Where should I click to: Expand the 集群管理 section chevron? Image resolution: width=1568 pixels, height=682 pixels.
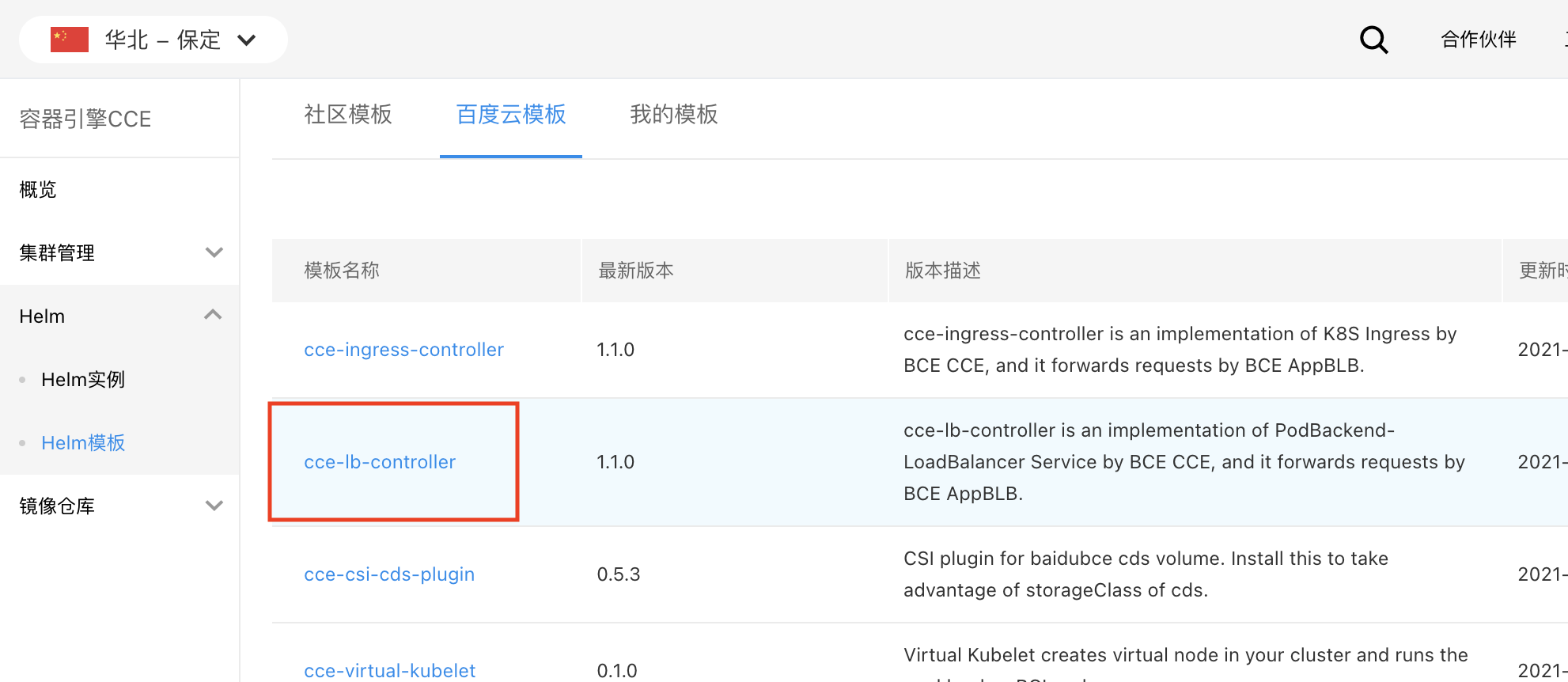214,252
